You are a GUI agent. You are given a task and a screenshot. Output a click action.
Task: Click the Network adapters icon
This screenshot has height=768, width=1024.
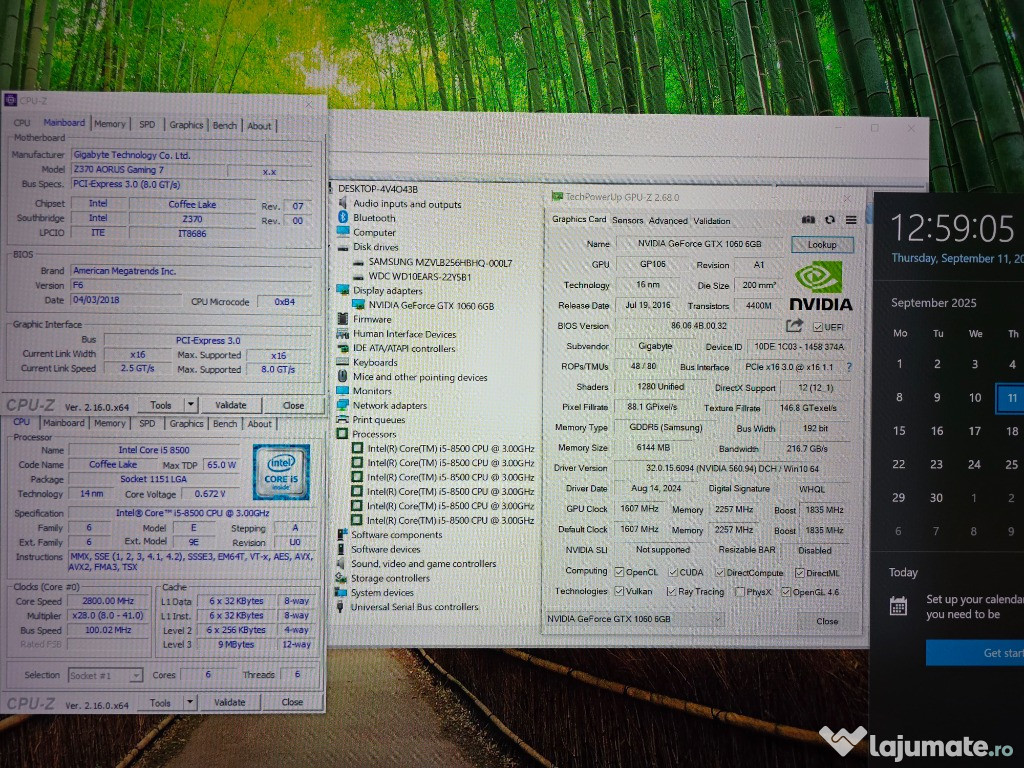(343, 405)
